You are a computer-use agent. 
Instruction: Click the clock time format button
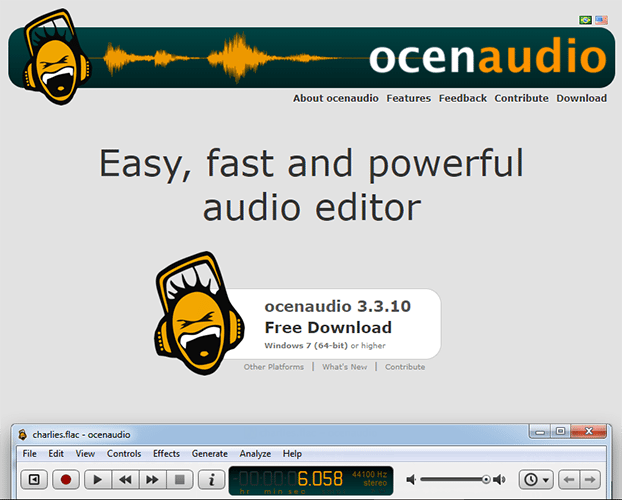tap(531, 480)
